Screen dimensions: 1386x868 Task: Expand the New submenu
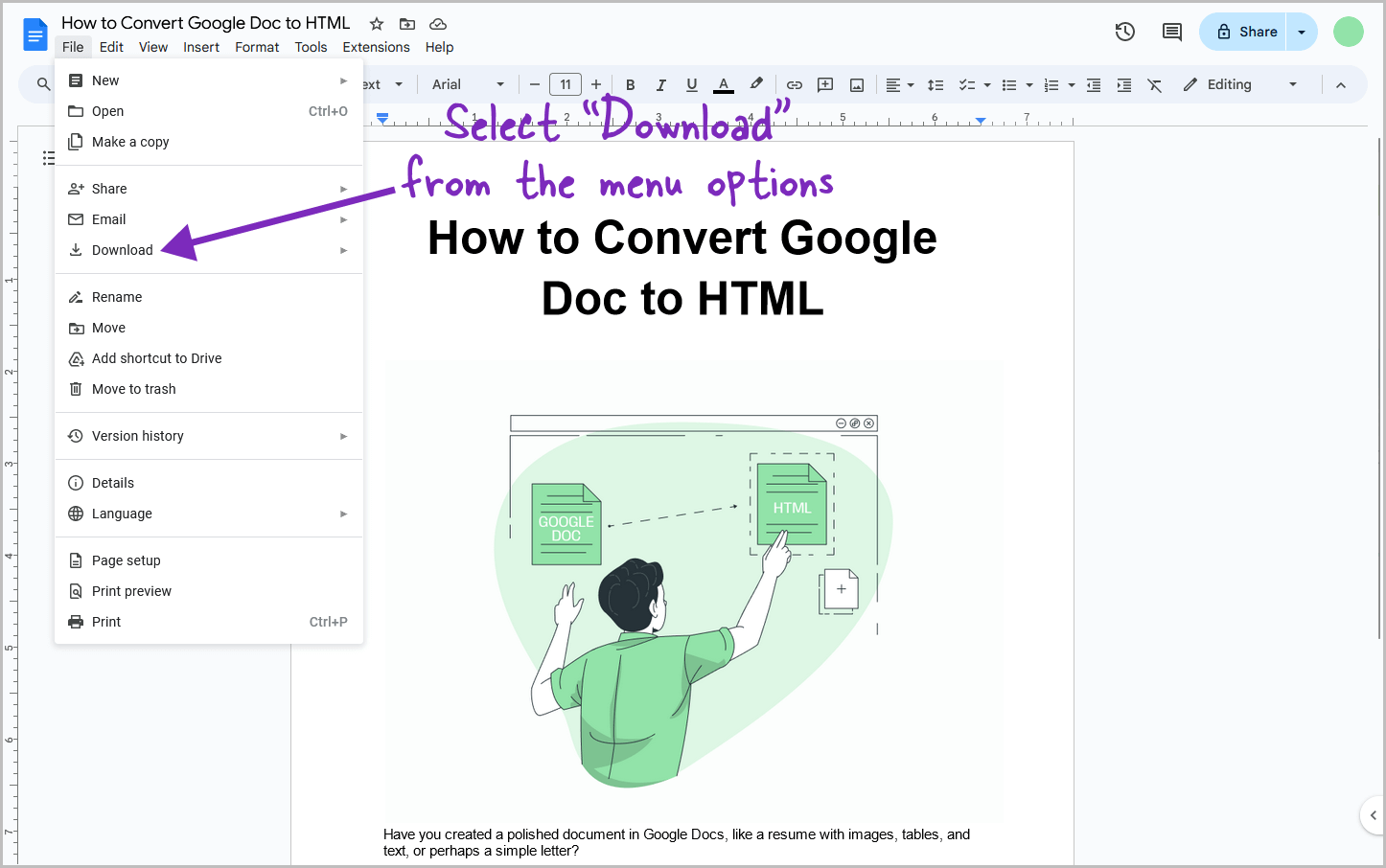pos(209,80)
